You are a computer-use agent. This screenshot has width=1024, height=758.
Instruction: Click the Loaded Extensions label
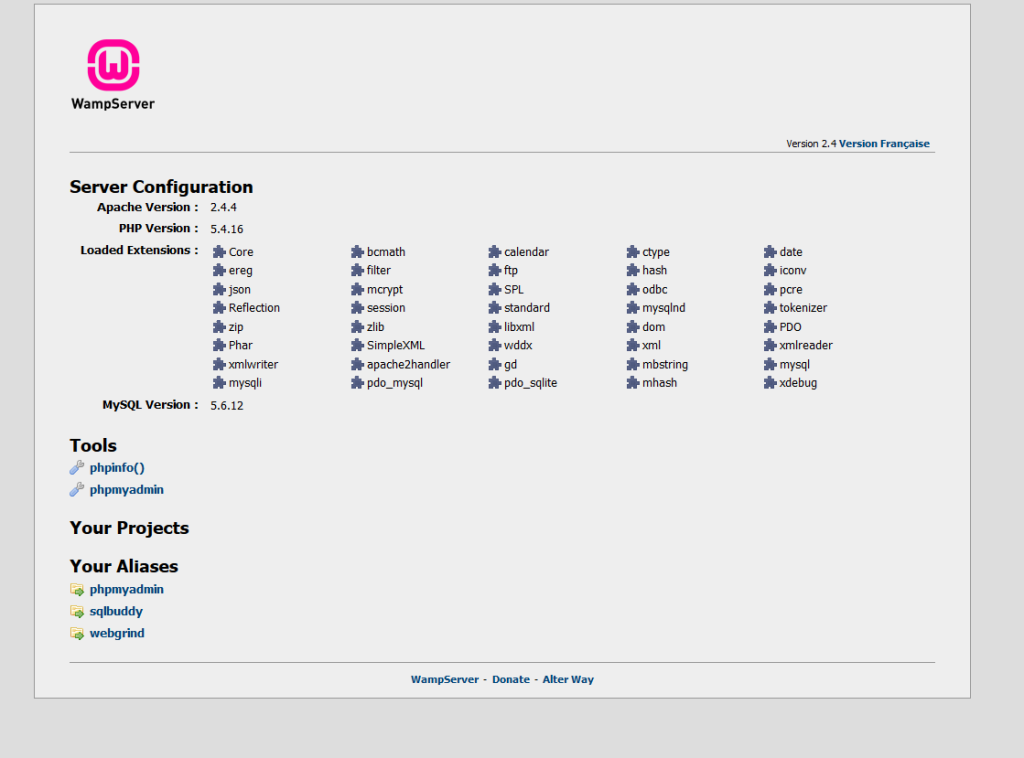pyautogui.click(x=139, y=250)
